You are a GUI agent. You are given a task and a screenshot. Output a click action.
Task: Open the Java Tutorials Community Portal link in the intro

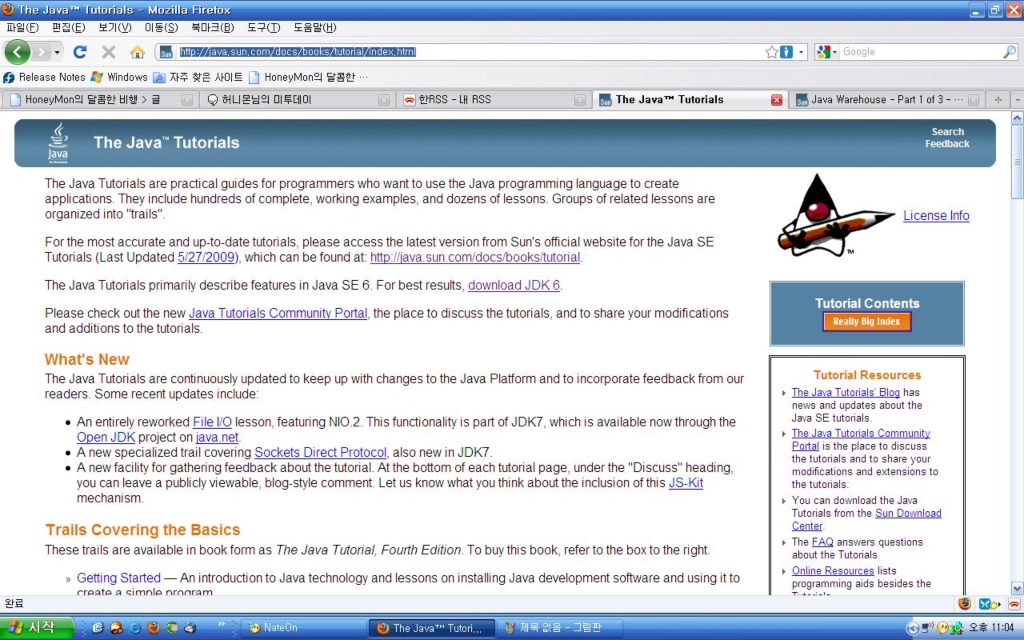pos(278,313)
